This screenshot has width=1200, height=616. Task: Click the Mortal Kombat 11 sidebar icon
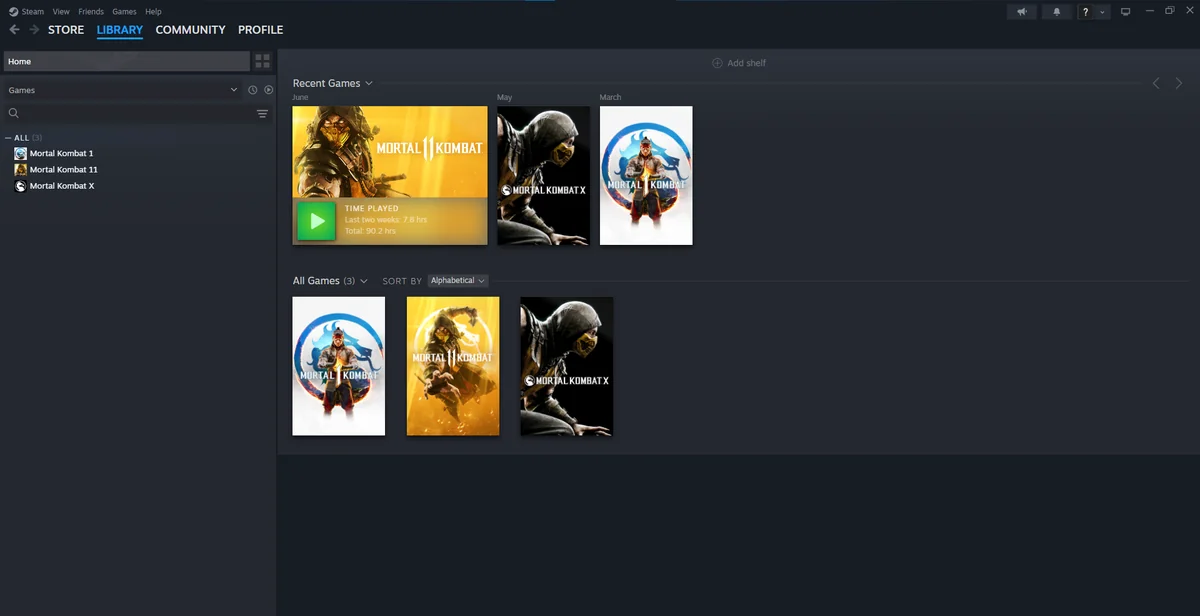pyautogui.click(x=21, y=170)
